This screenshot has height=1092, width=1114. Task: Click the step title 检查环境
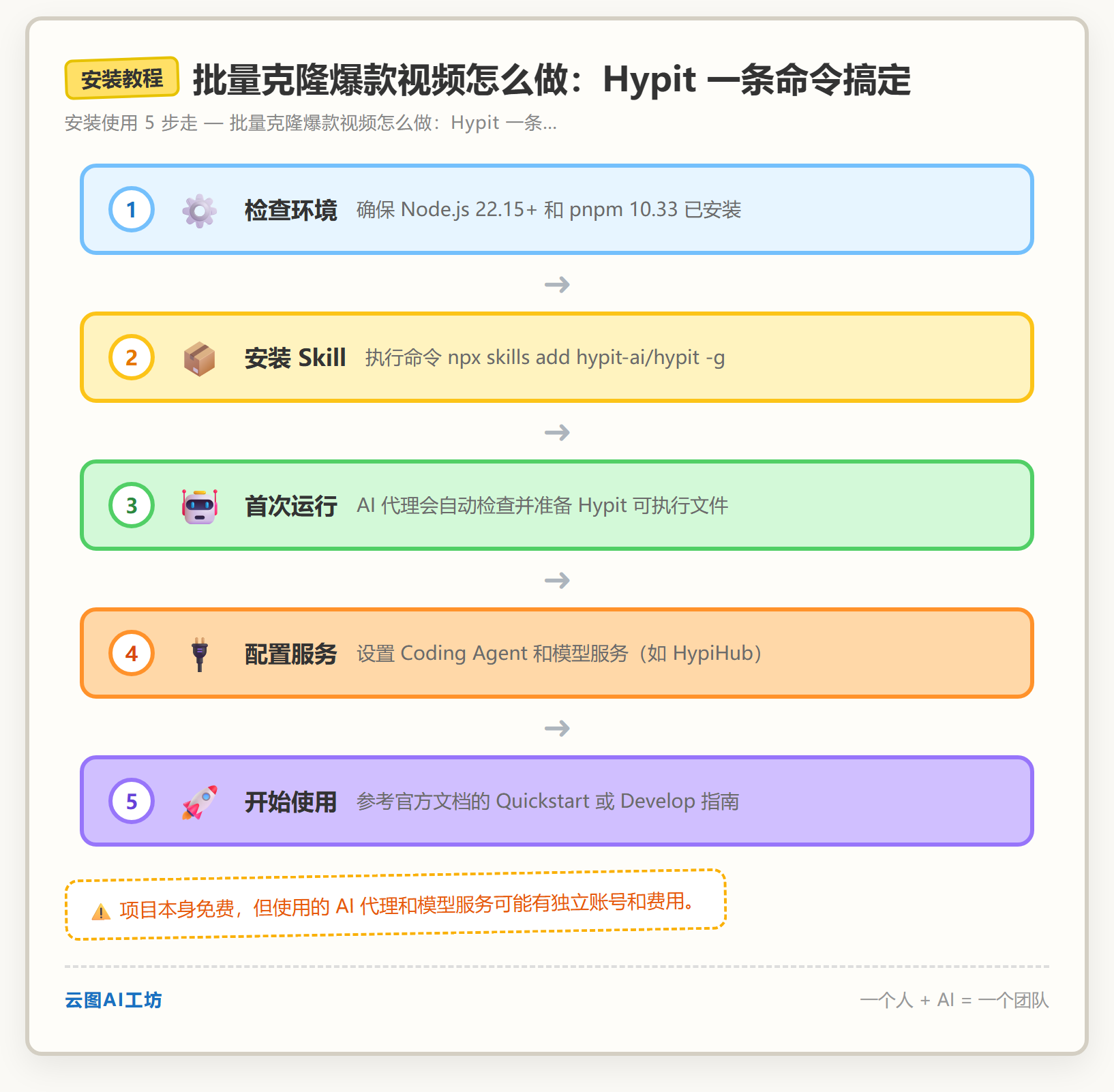291,210
